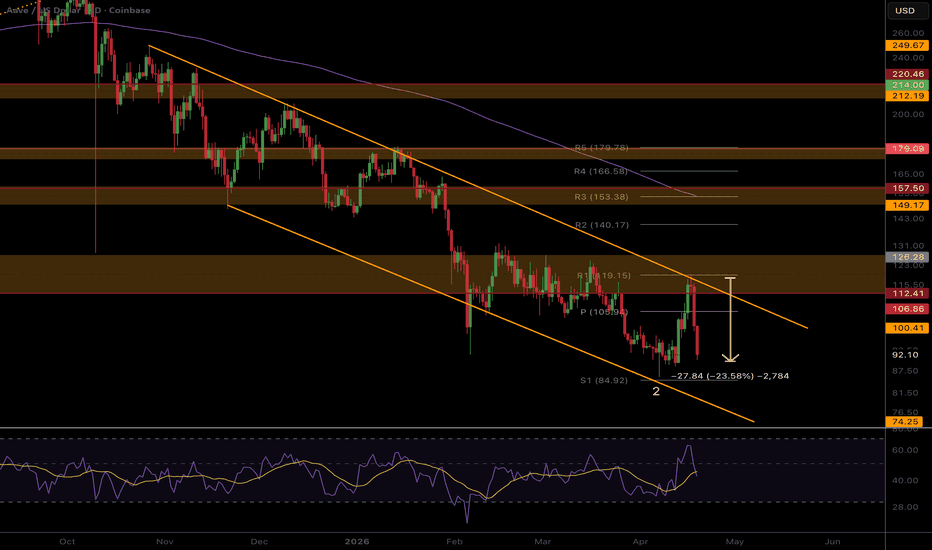Click the 74.25 orange price tag
The width and height of the screenshot is (932, 550).
905,422
